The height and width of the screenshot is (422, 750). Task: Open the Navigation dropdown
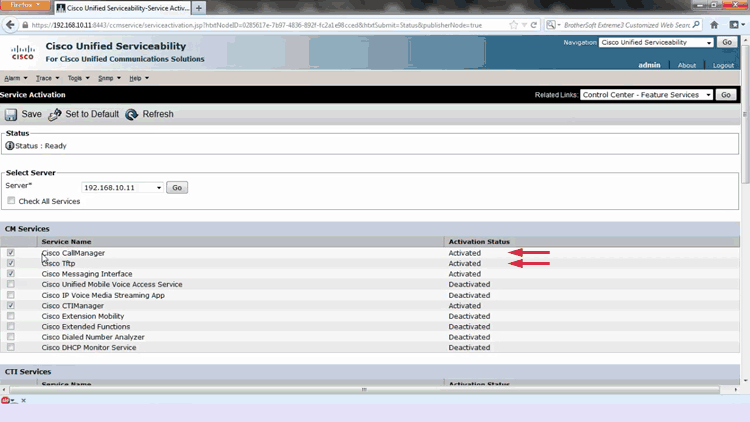pyautogui.click(x=655, y=43)
